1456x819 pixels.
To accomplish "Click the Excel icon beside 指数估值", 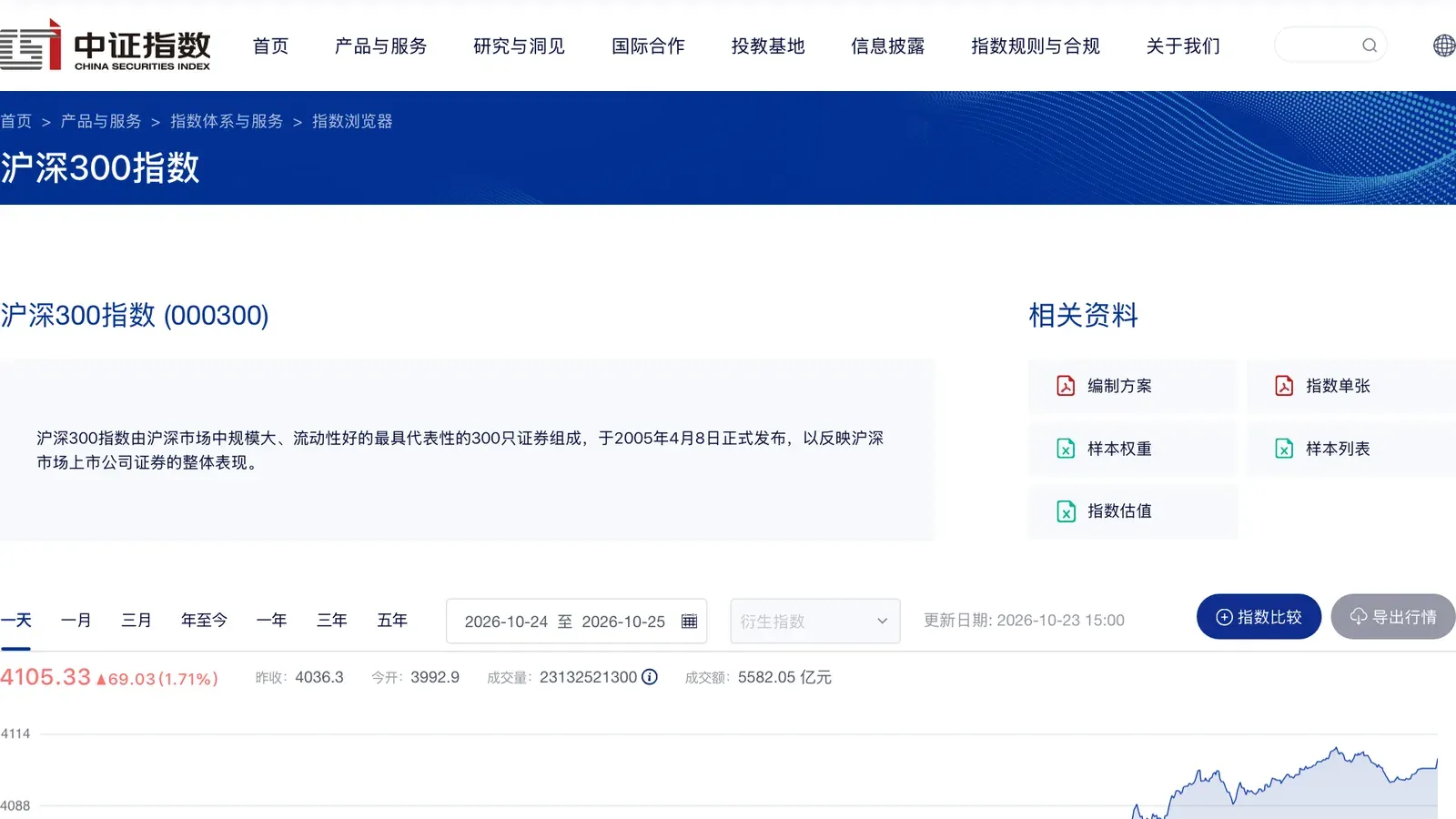I will click(x=1066, y=511).
